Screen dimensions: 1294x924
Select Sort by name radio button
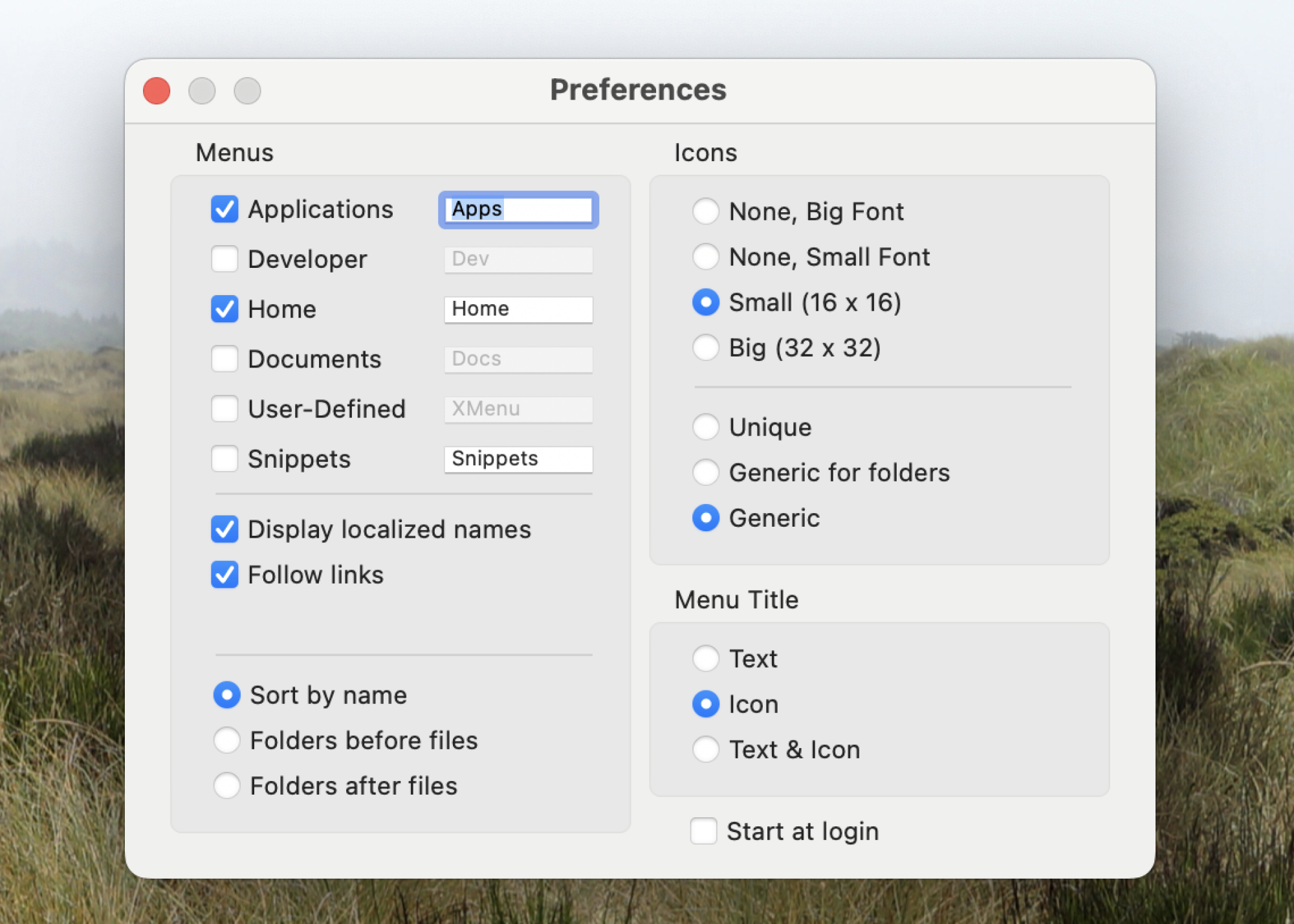pos(227,695)
